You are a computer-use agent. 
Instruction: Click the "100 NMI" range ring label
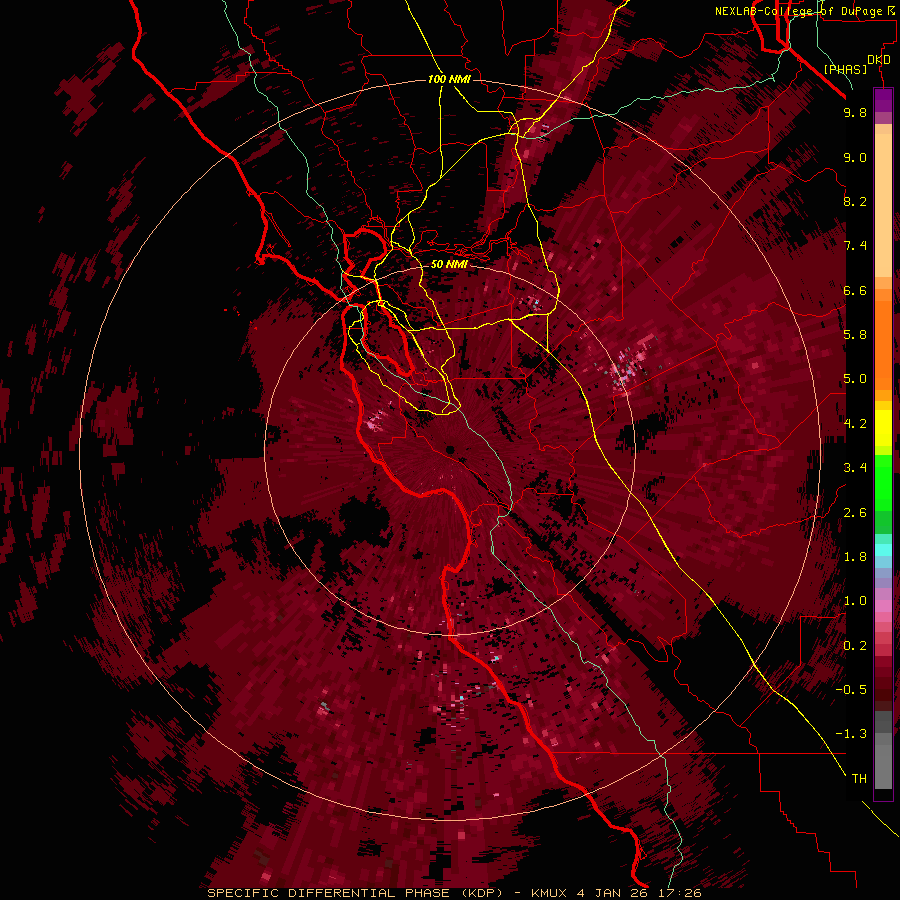pyautogui.click(x=449, y=79)
